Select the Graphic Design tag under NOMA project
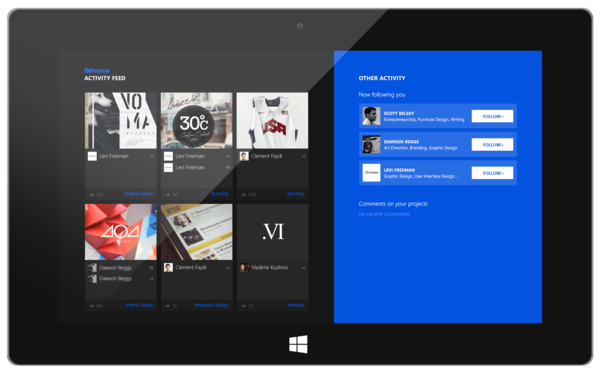 click(x=139, y=194)
